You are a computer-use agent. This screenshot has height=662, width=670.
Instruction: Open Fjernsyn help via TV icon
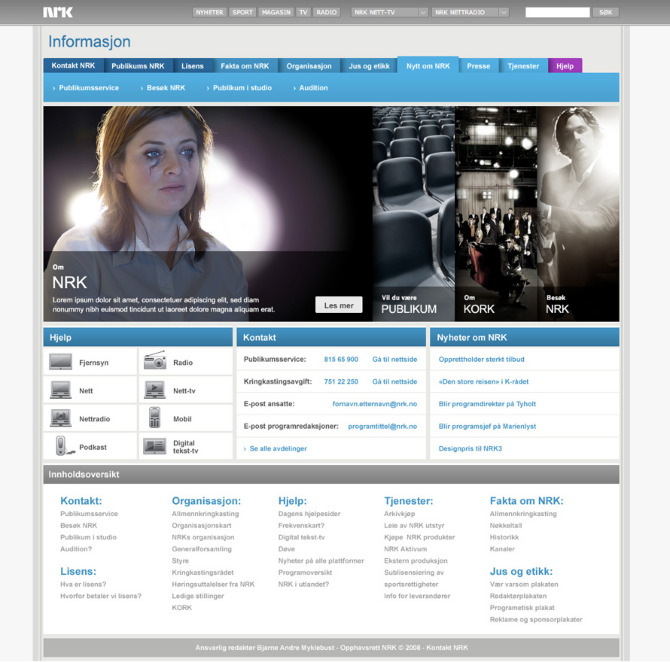tap(60, 362)
